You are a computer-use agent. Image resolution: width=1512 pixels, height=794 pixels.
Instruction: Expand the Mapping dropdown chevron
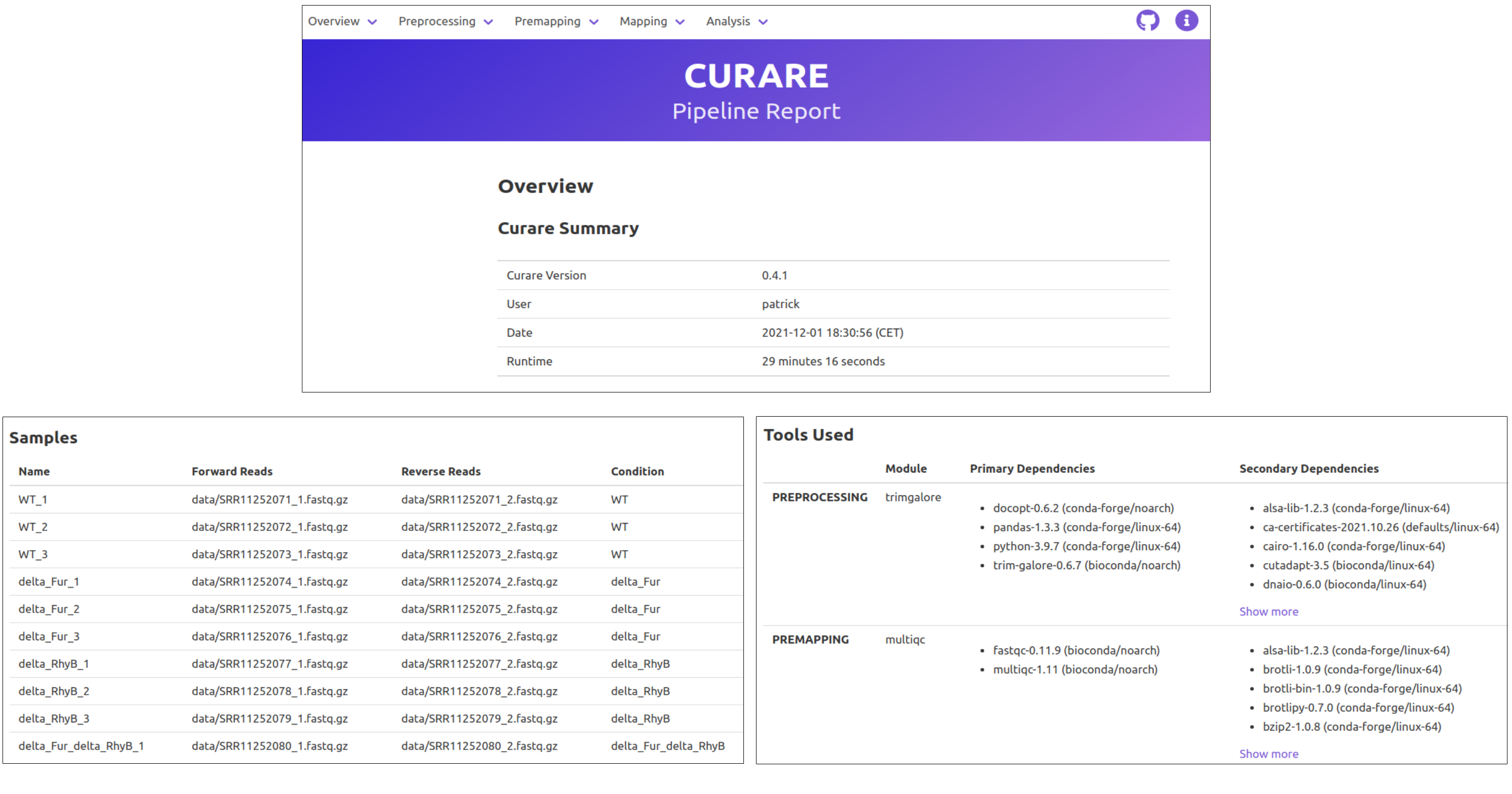click(680, 21)
